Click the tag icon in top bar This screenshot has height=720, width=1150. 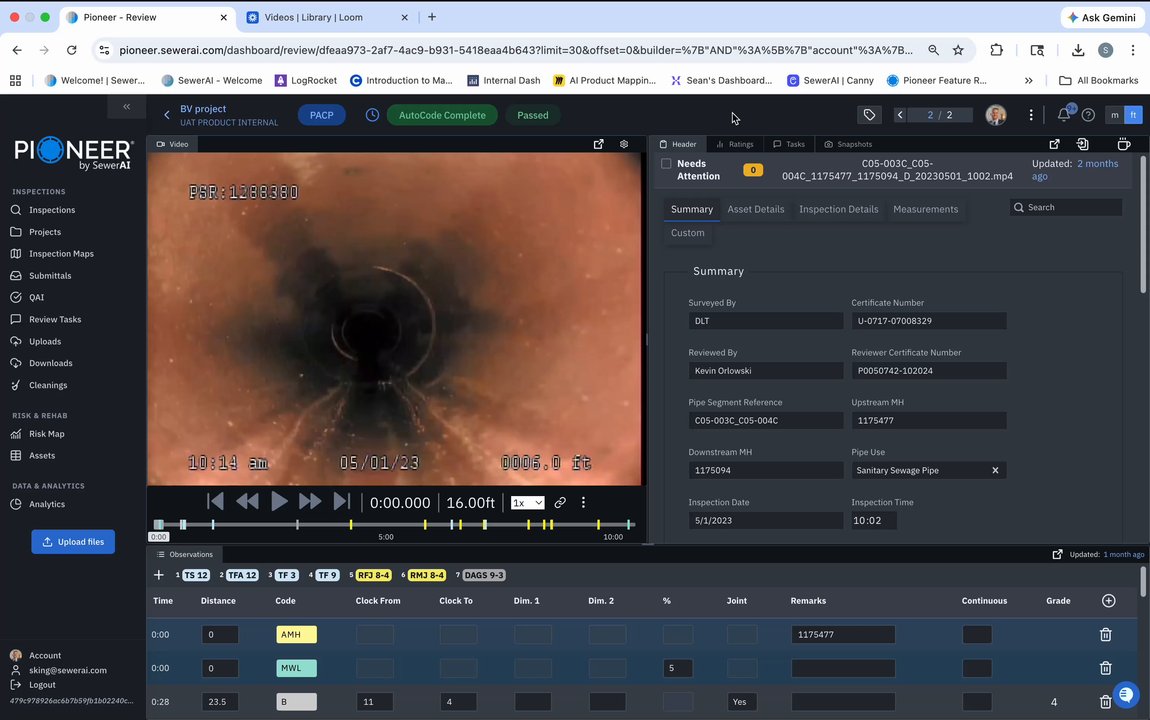[869, 115]
